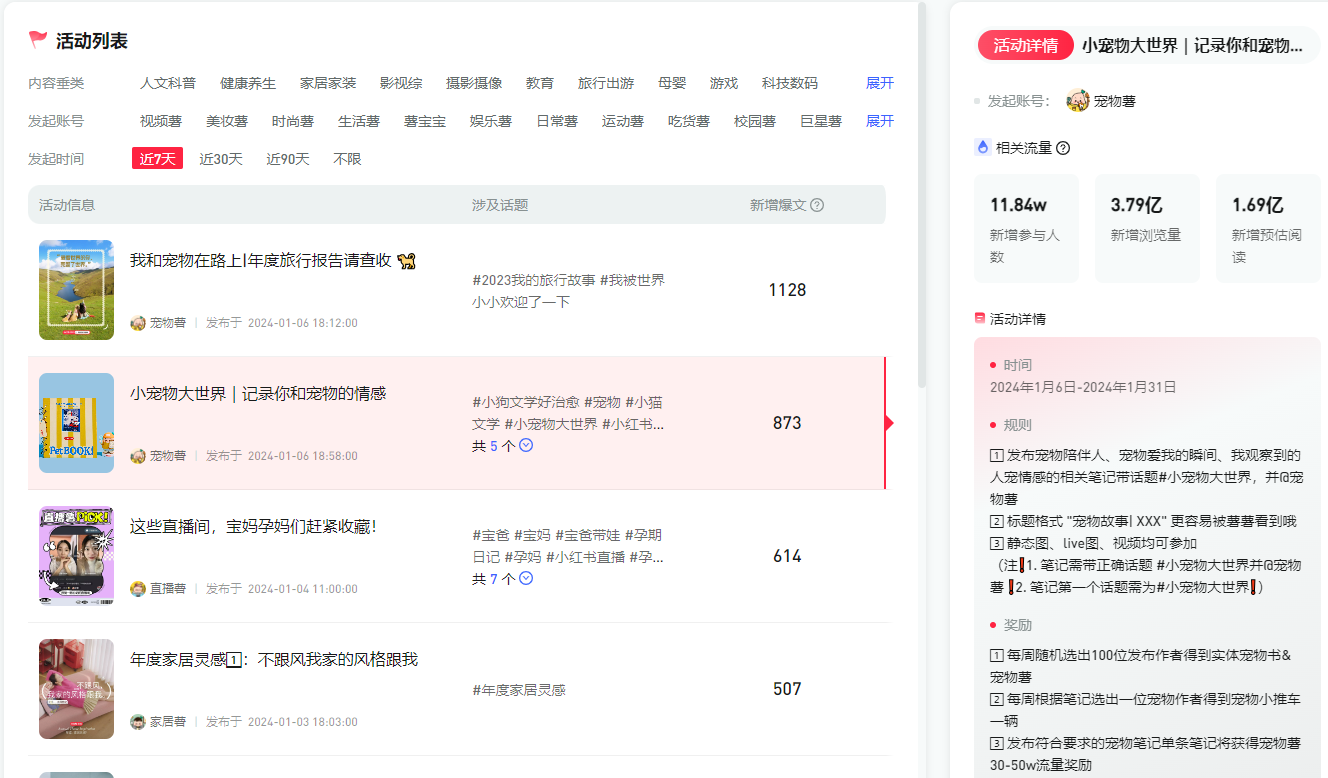
Task: Select the 近90天 time filter
Action: [x=288, y=159]
